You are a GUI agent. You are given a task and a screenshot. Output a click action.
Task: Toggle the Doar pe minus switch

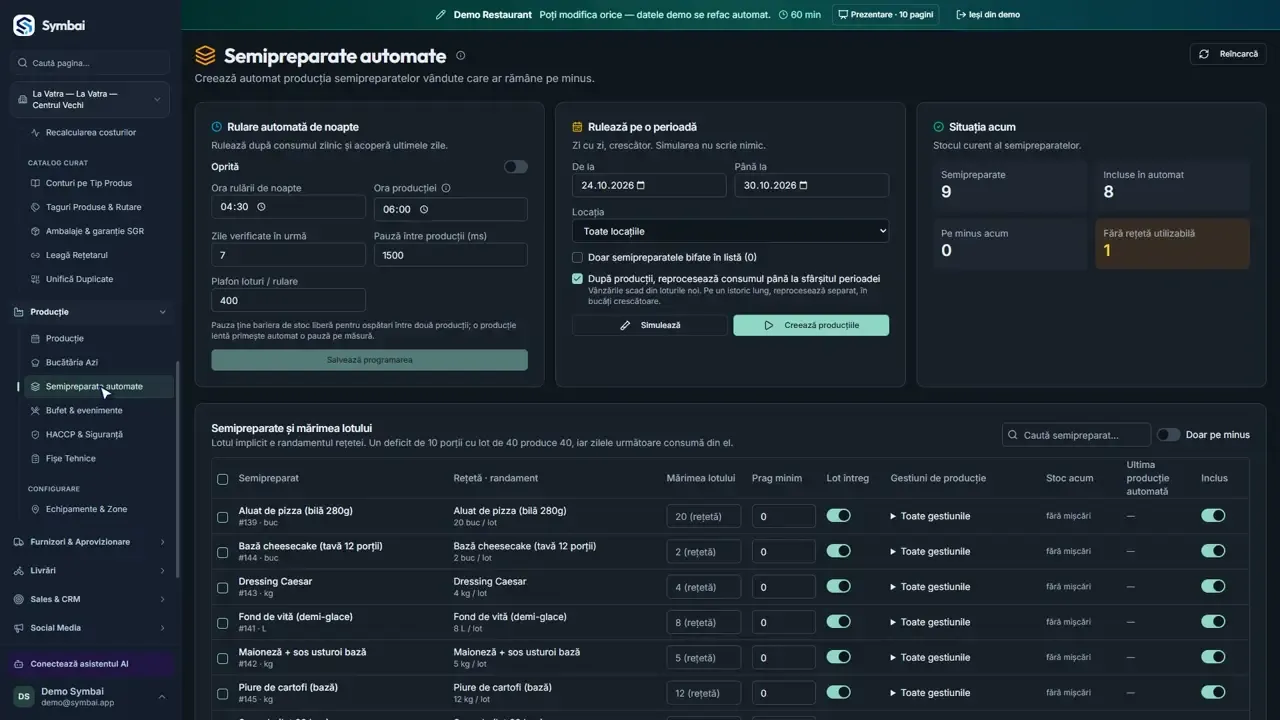click(1168, 435)
